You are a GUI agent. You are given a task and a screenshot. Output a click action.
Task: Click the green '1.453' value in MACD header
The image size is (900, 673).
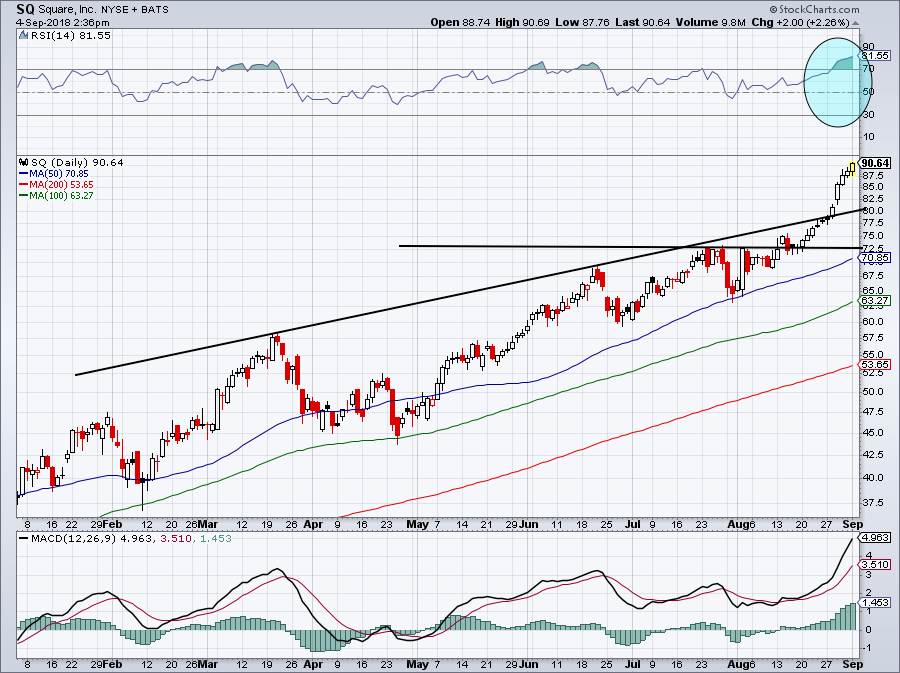coord(215,539)
